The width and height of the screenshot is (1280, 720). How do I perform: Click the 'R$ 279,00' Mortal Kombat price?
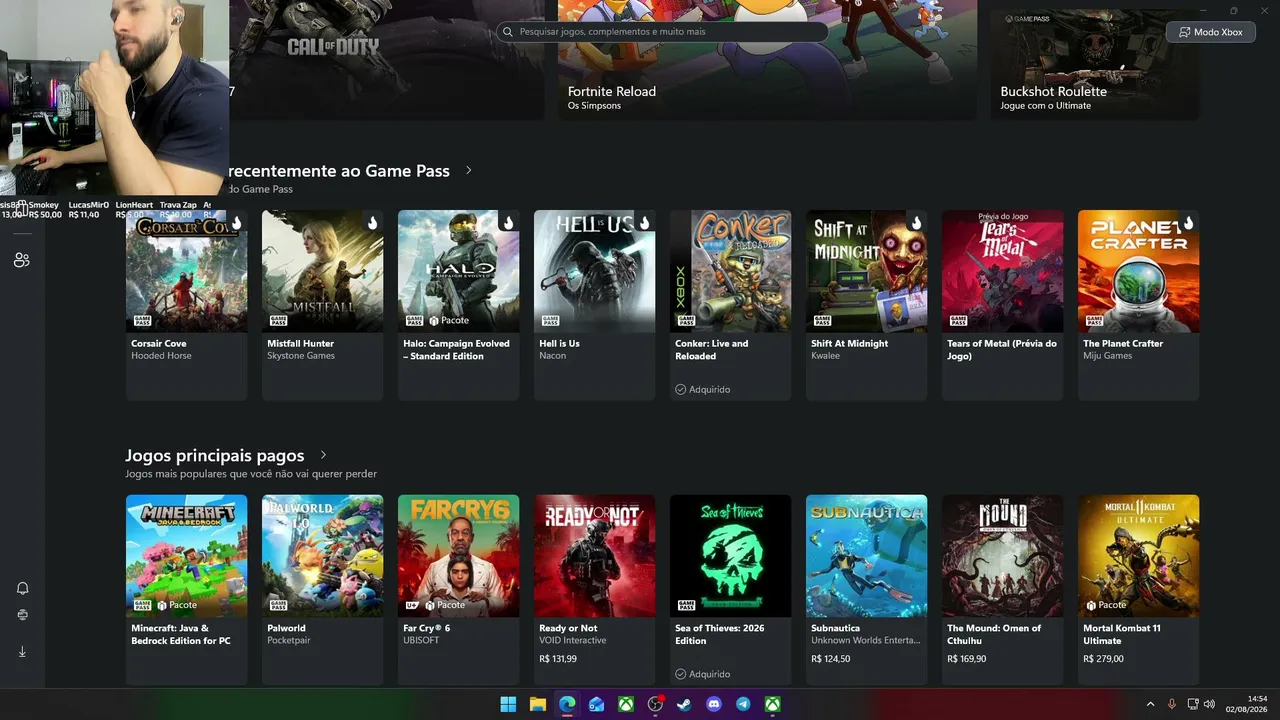coord(1103,659)
